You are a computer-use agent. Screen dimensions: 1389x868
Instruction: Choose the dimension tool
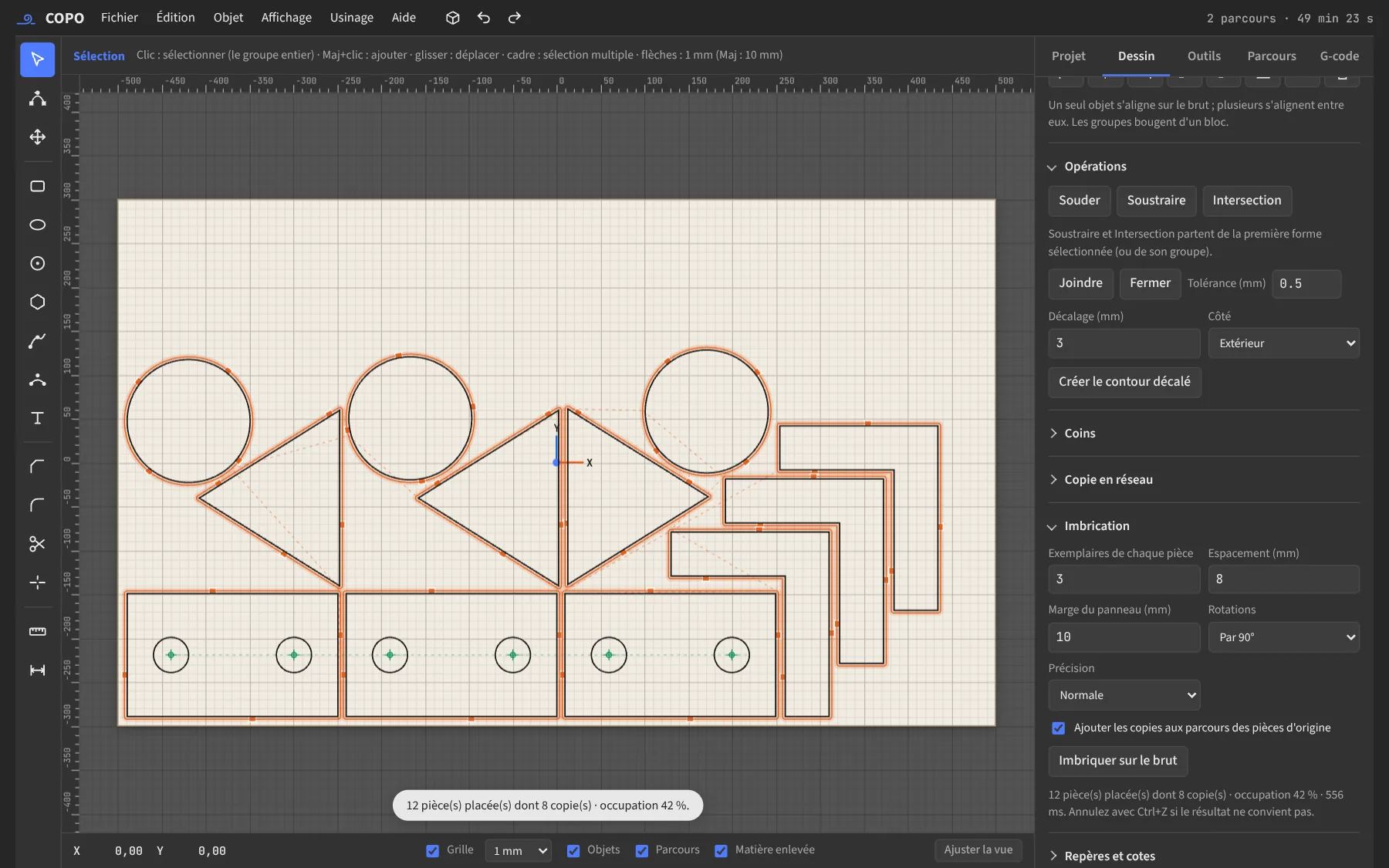tap(37, 670)
